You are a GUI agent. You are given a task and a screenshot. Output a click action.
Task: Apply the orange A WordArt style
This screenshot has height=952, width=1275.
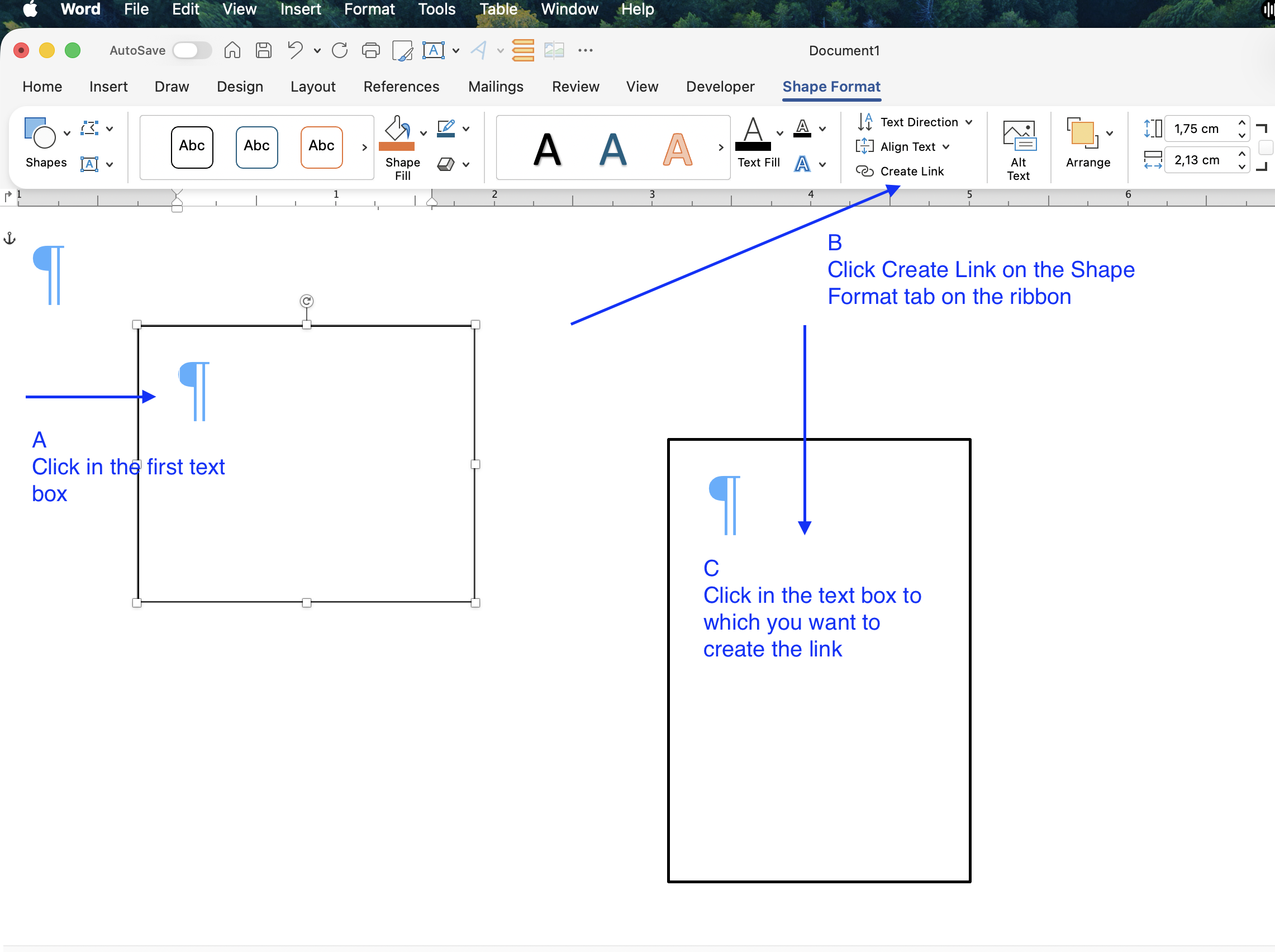[677, 149]
